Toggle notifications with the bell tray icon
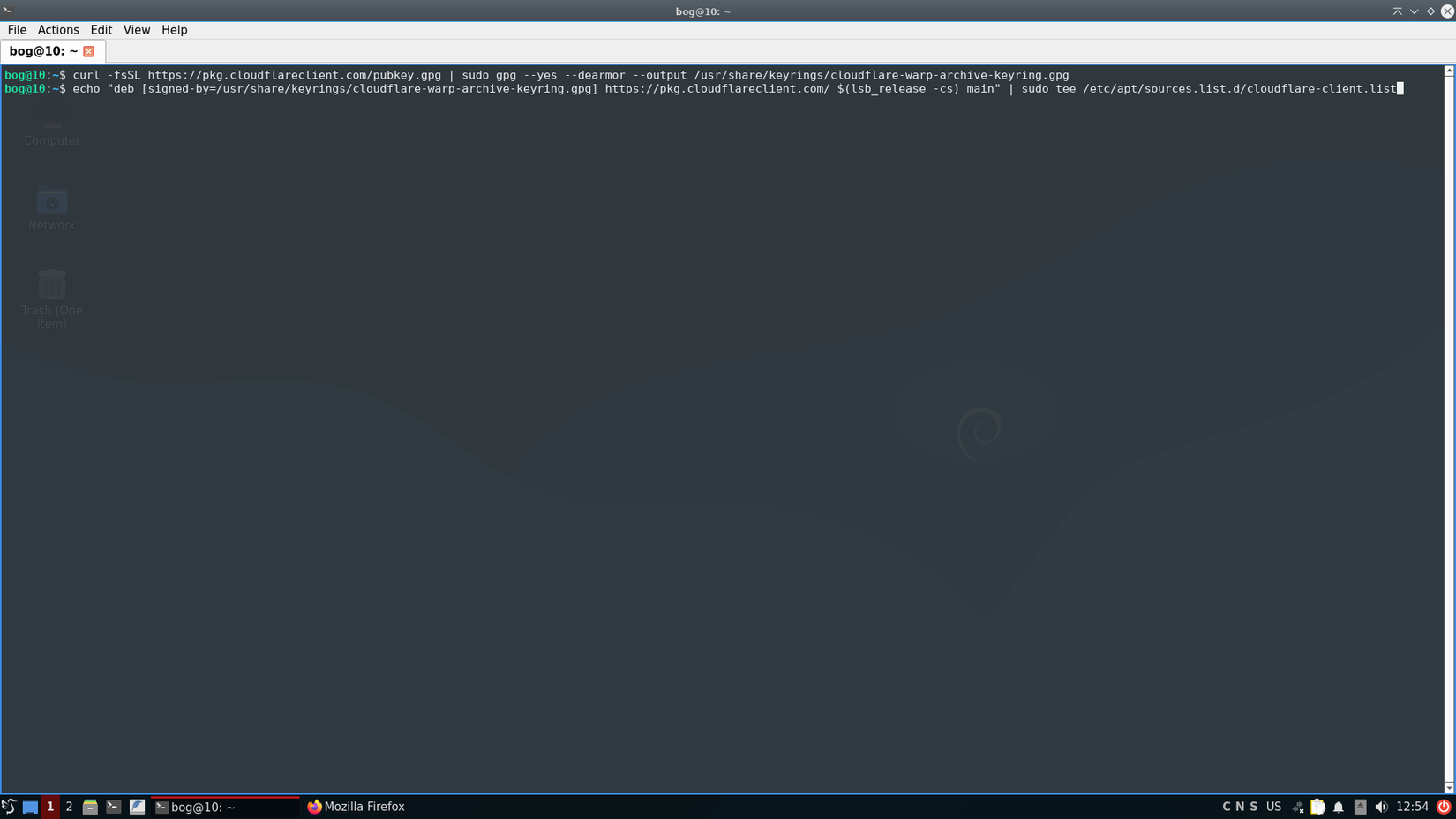 point(1339,806)
